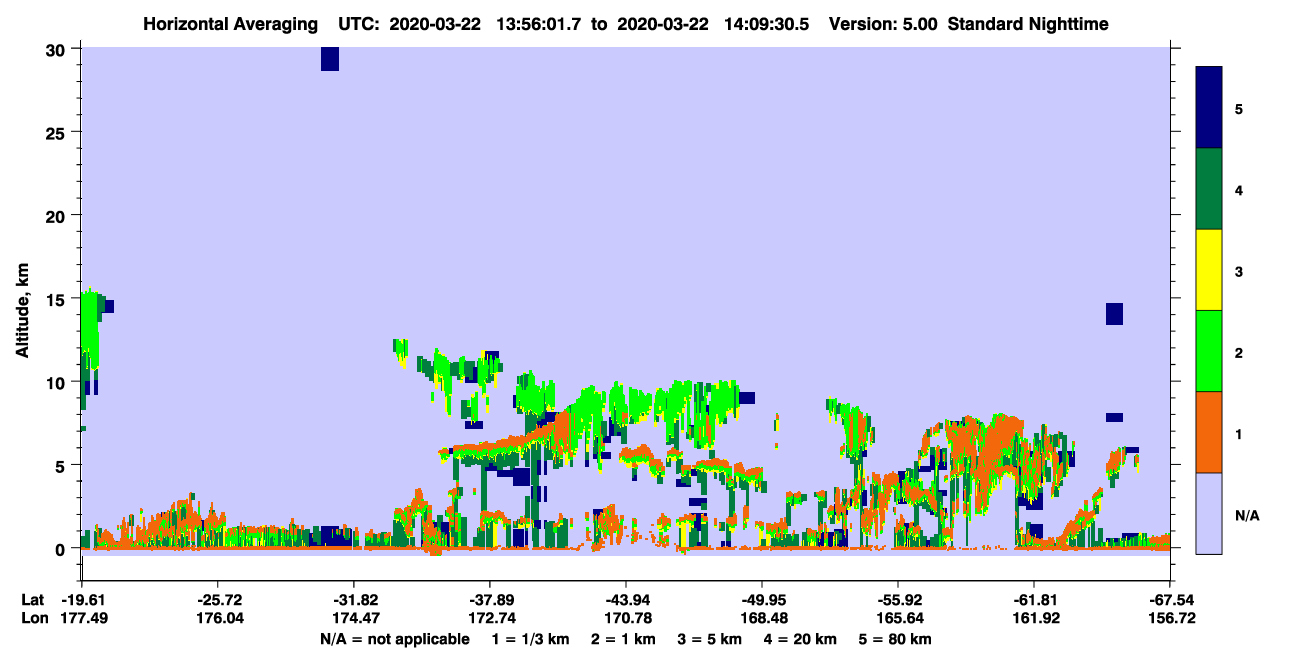Click the latitude value -37.89
1300x667 pixels.
490,600
